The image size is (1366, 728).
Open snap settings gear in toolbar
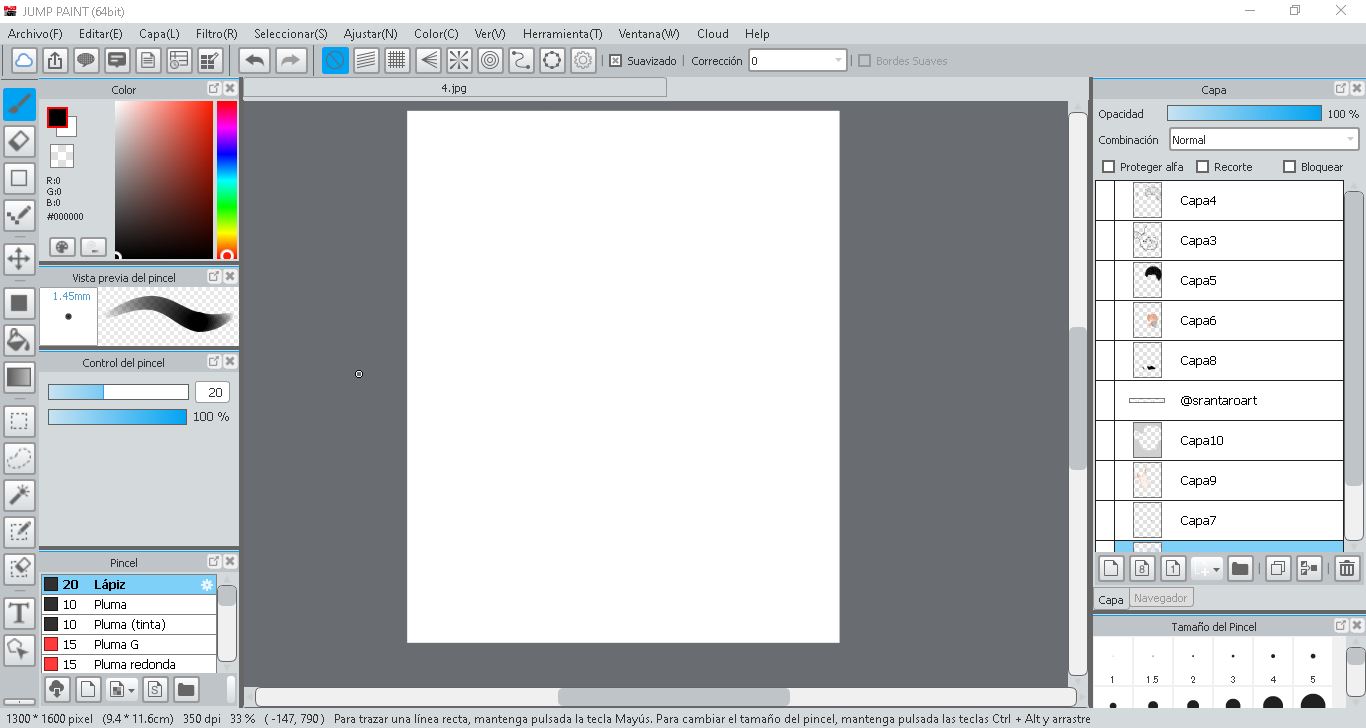pos(583,61)
